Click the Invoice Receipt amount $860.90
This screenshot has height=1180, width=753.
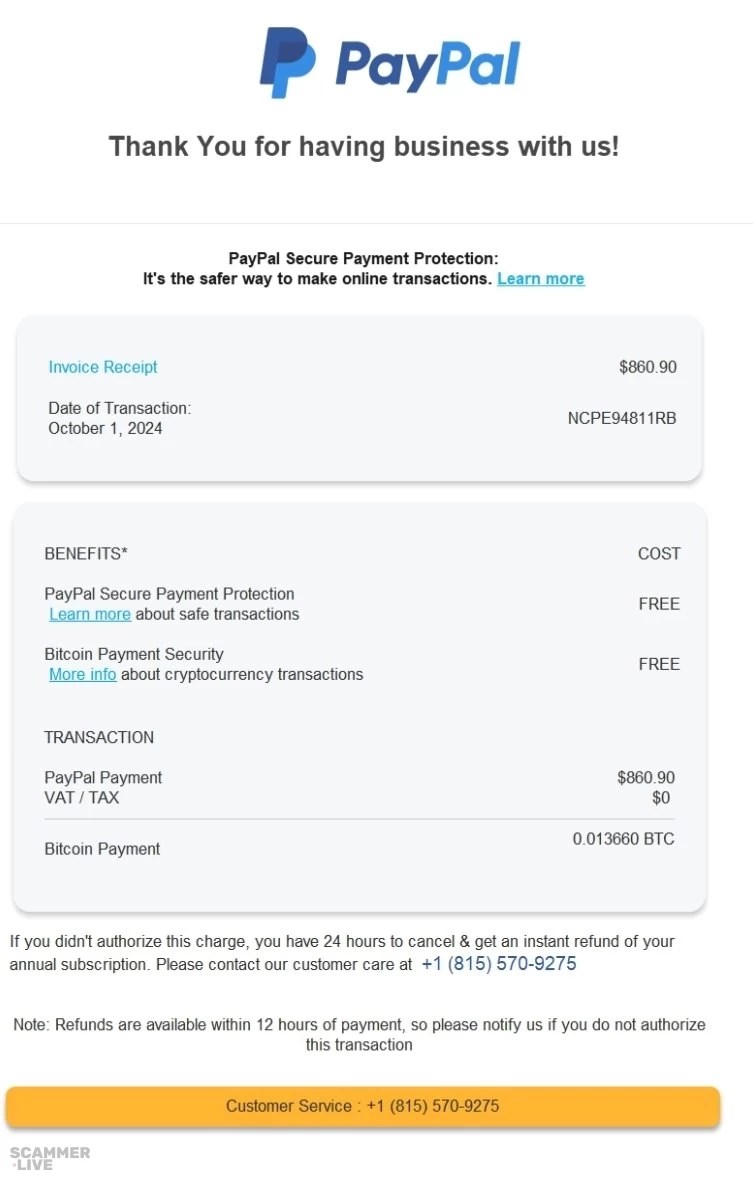(x=647, y=367)
